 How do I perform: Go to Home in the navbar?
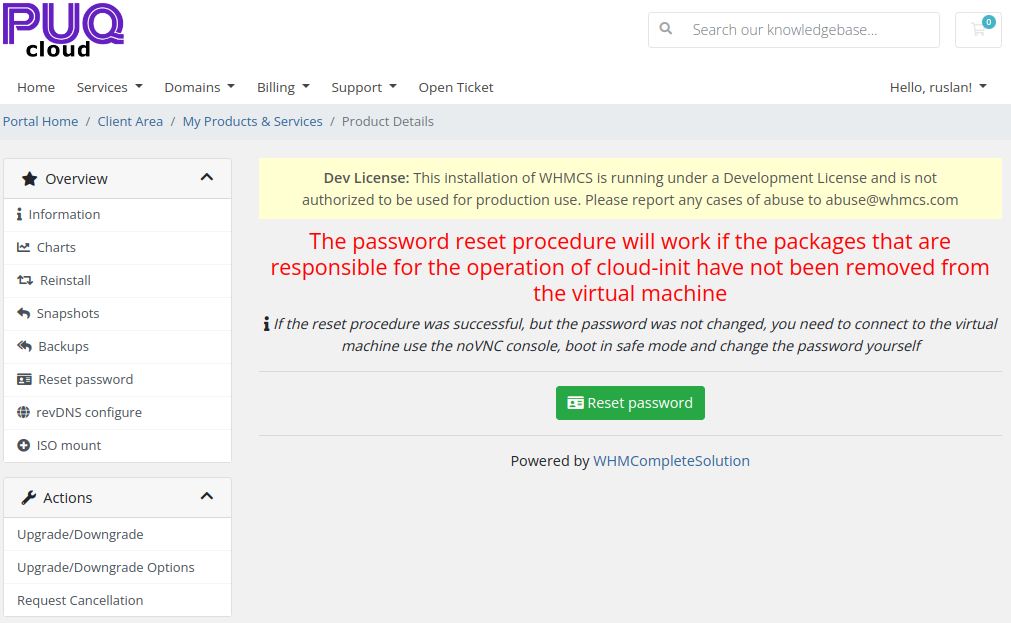[x=36, y=87]
